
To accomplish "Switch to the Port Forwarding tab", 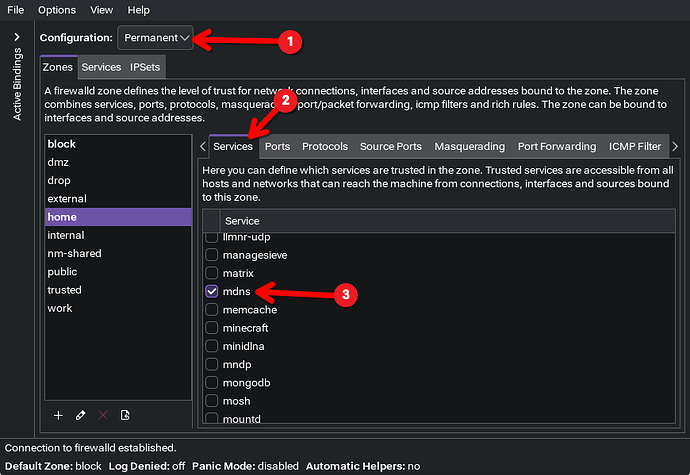I will [x=557, y=147].
